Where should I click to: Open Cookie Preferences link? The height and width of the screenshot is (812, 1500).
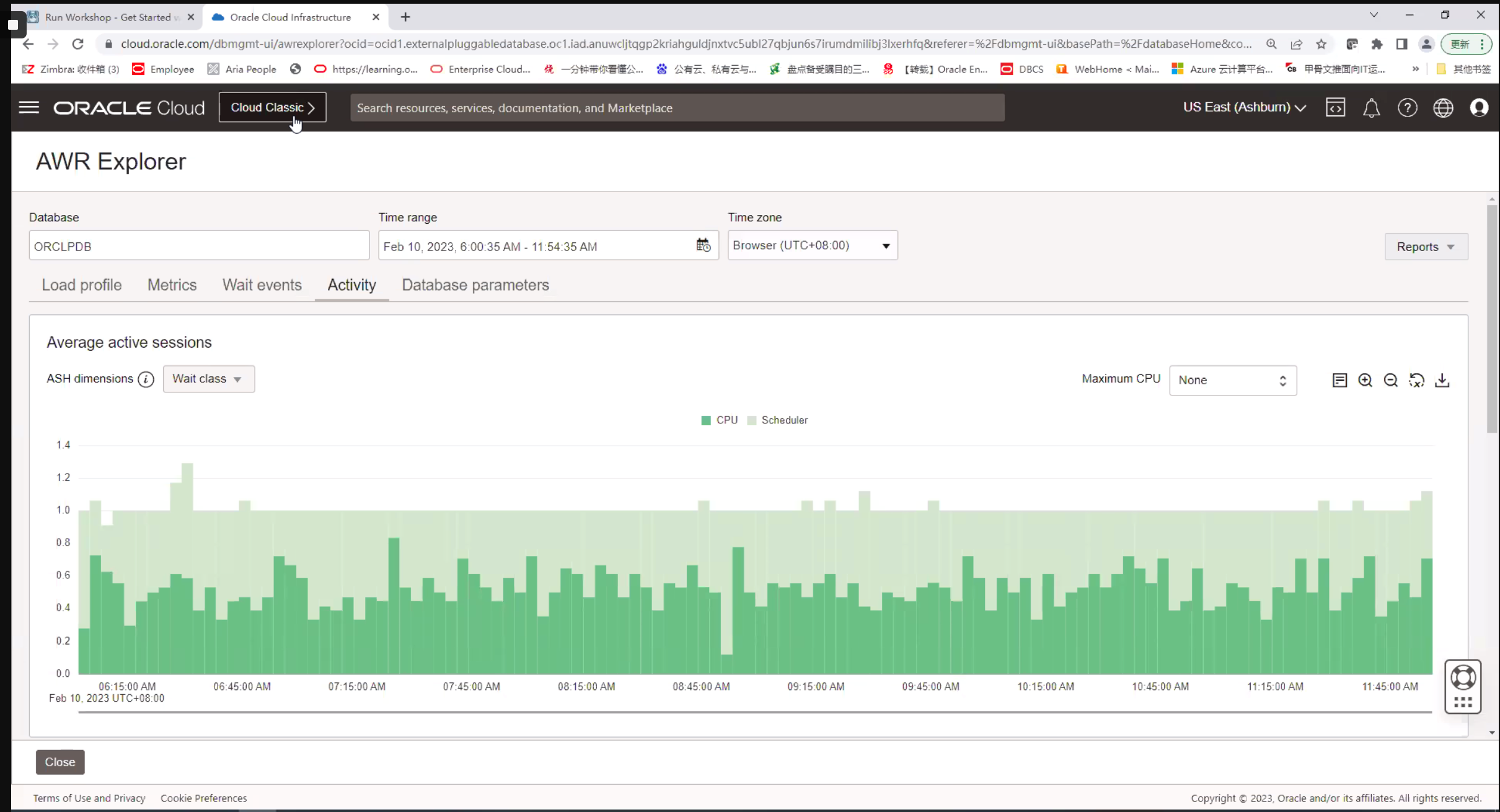tap(203, 798)
